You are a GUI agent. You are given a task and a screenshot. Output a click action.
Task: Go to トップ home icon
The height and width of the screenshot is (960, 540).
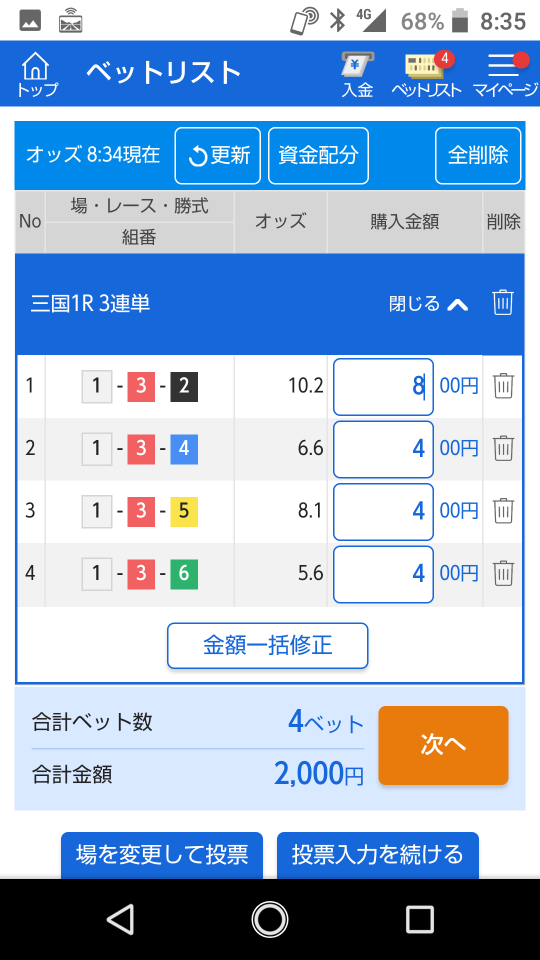[x=37, y=74]
